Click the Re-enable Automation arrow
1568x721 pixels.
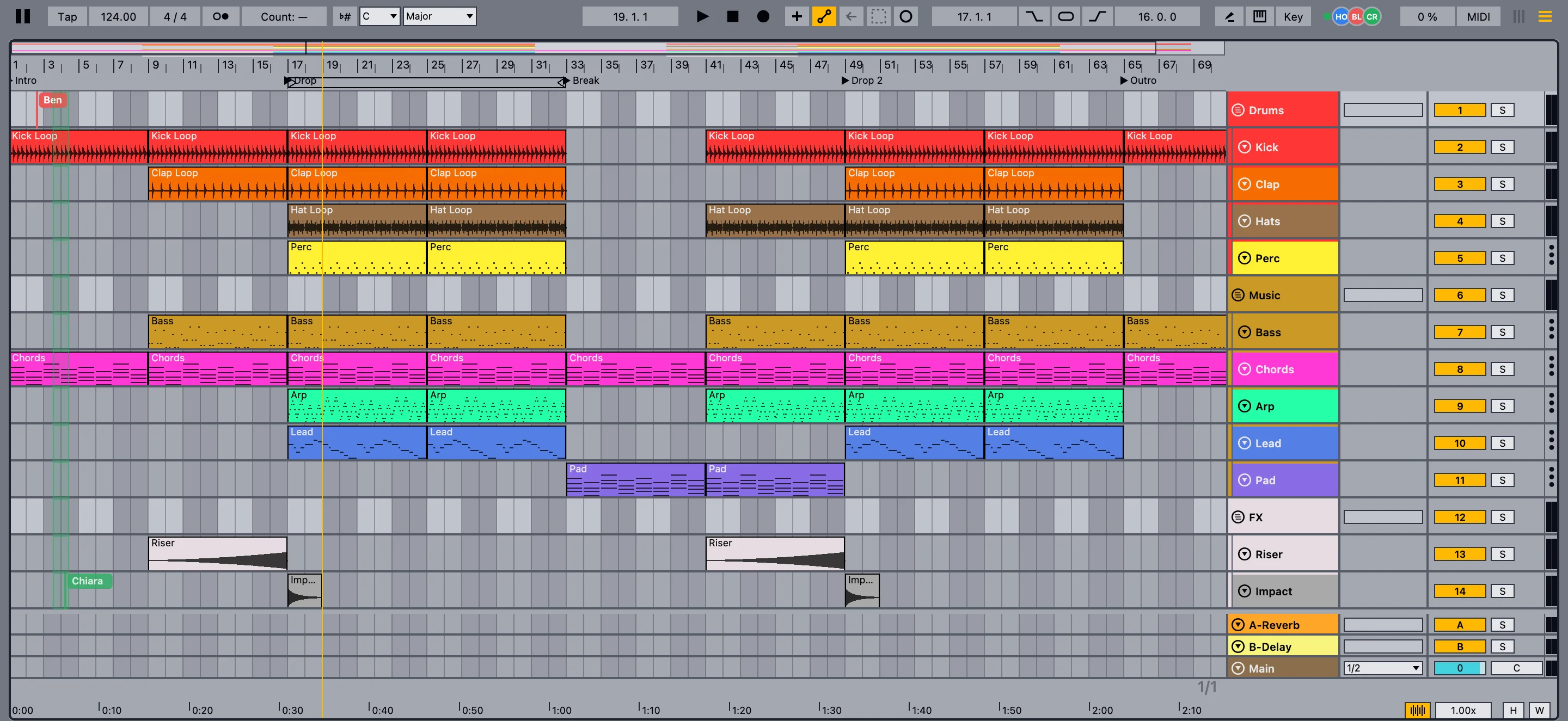click(851, 16)
